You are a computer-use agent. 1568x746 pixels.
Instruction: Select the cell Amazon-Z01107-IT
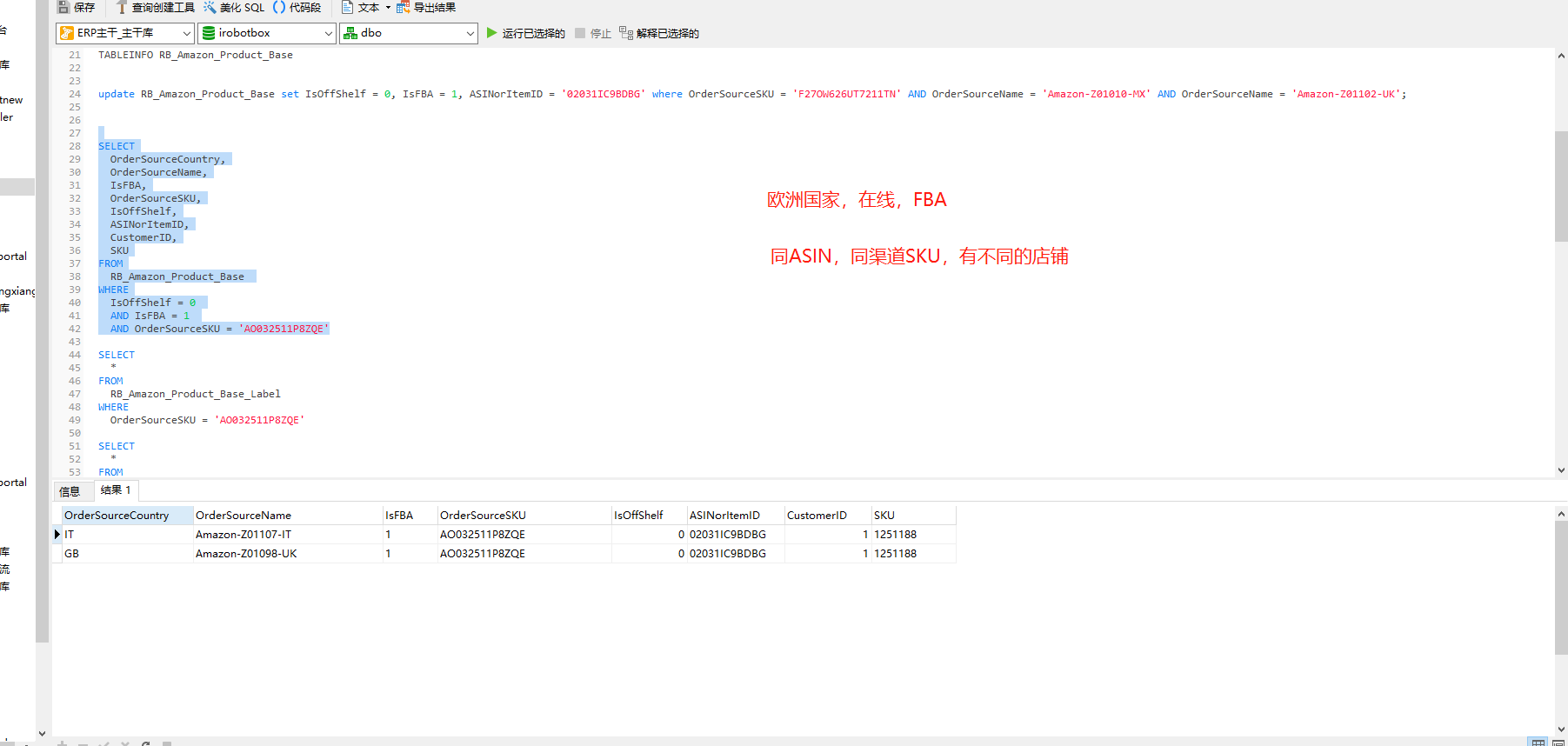click(x=288, y=535)
